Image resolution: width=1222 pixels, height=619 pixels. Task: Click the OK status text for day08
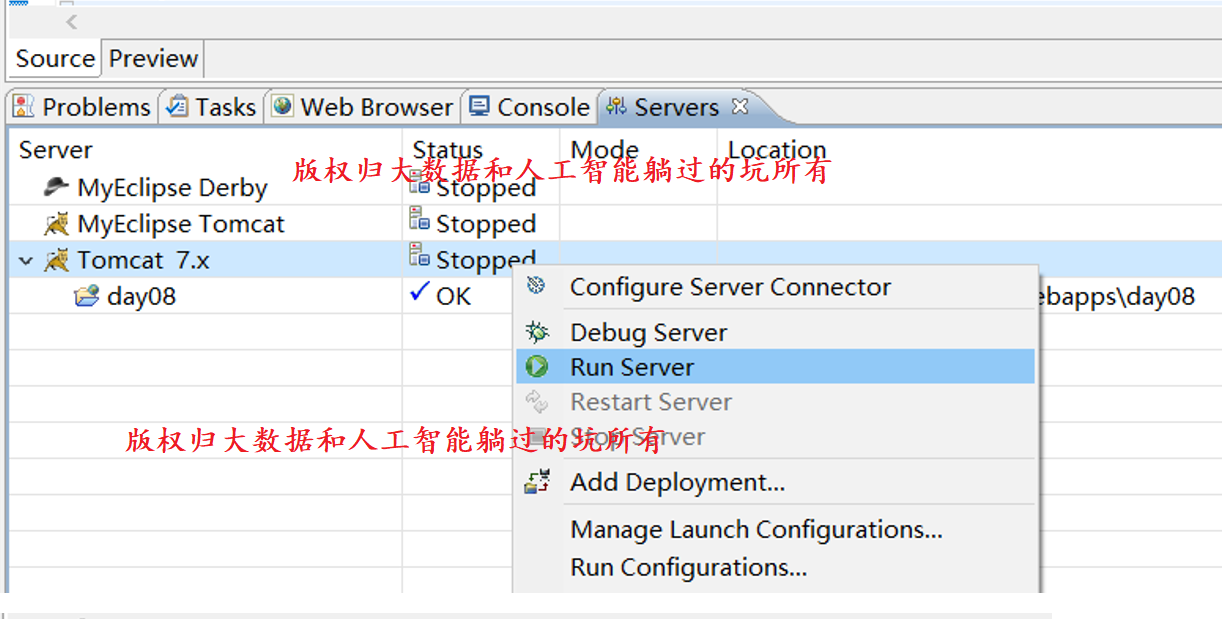(x=453, y=297)
